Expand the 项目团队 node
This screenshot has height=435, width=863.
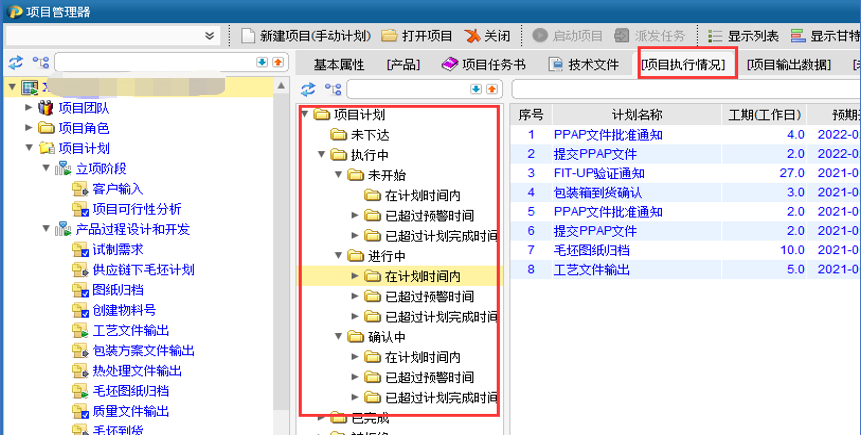point(29,107)
